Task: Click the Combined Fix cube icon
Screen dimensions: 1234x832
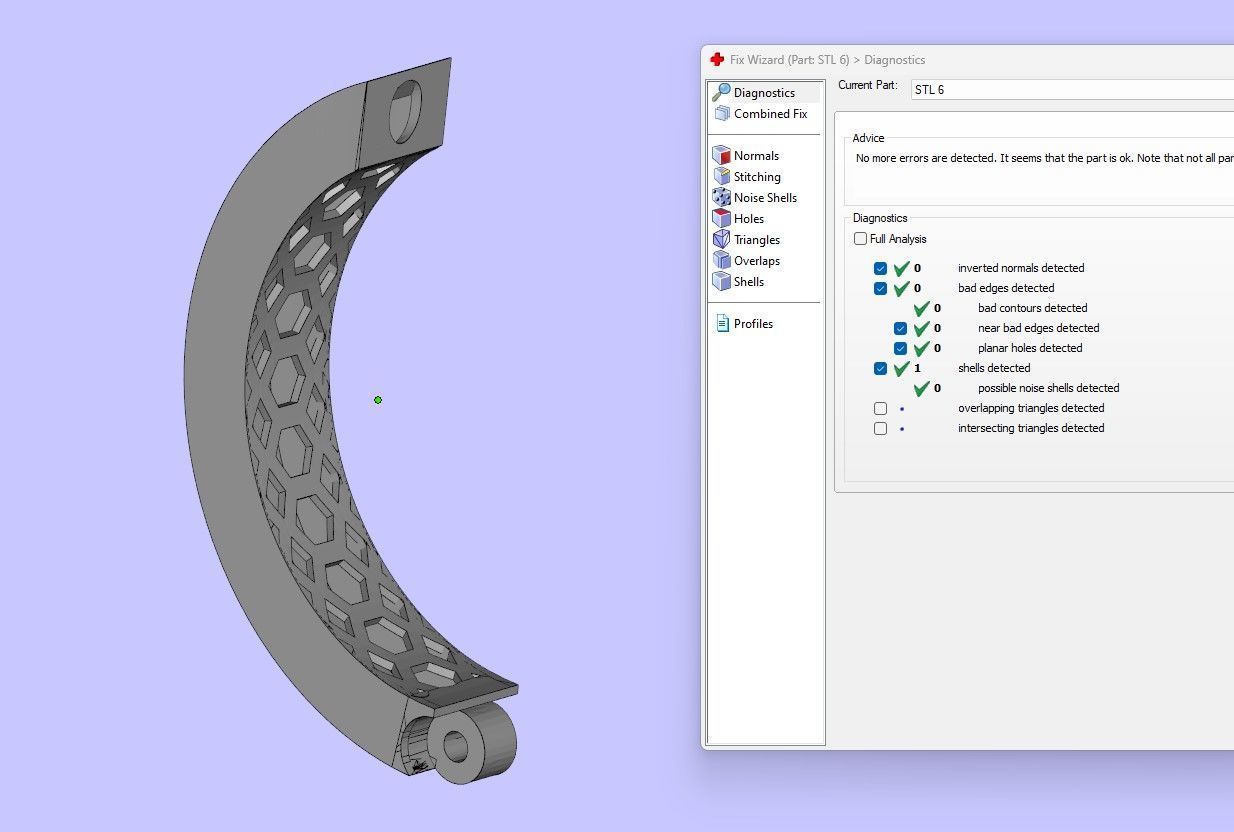Action: 721,114
